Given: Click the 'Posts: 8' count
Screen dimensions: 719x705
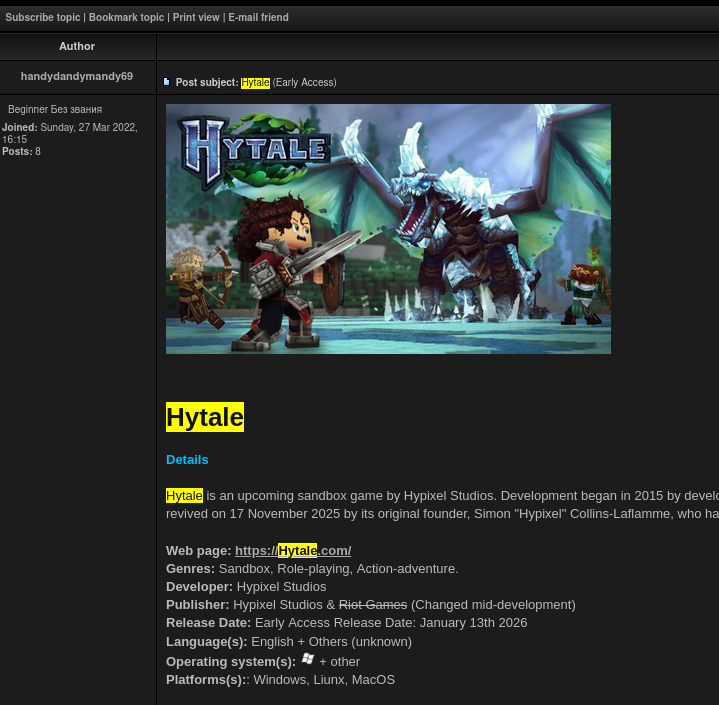Looking at the screenshot, I should (21, 151).
